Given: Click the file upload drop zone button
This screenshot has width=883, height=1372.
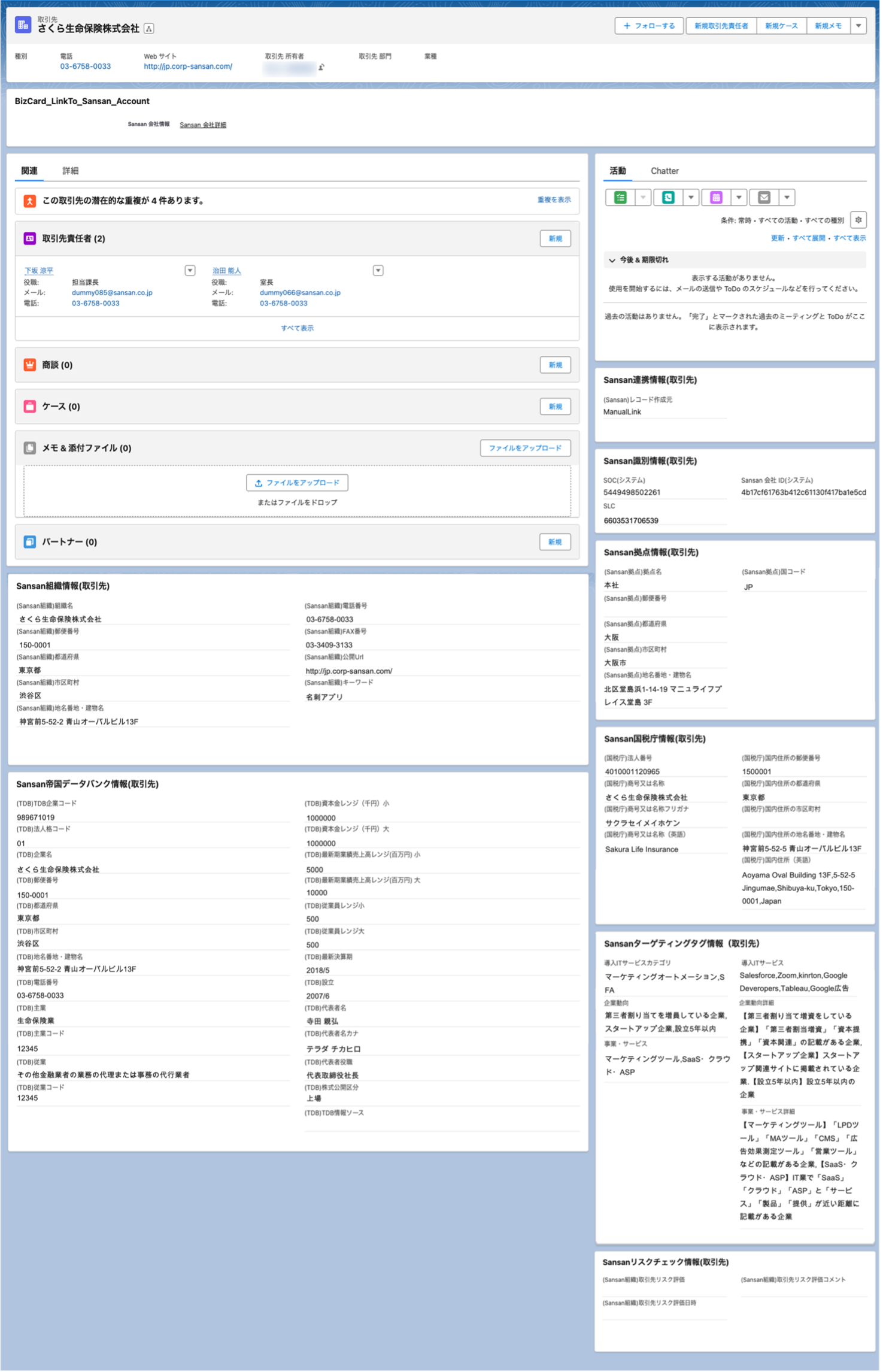Looking at the screenshot, I should (297, 483).
